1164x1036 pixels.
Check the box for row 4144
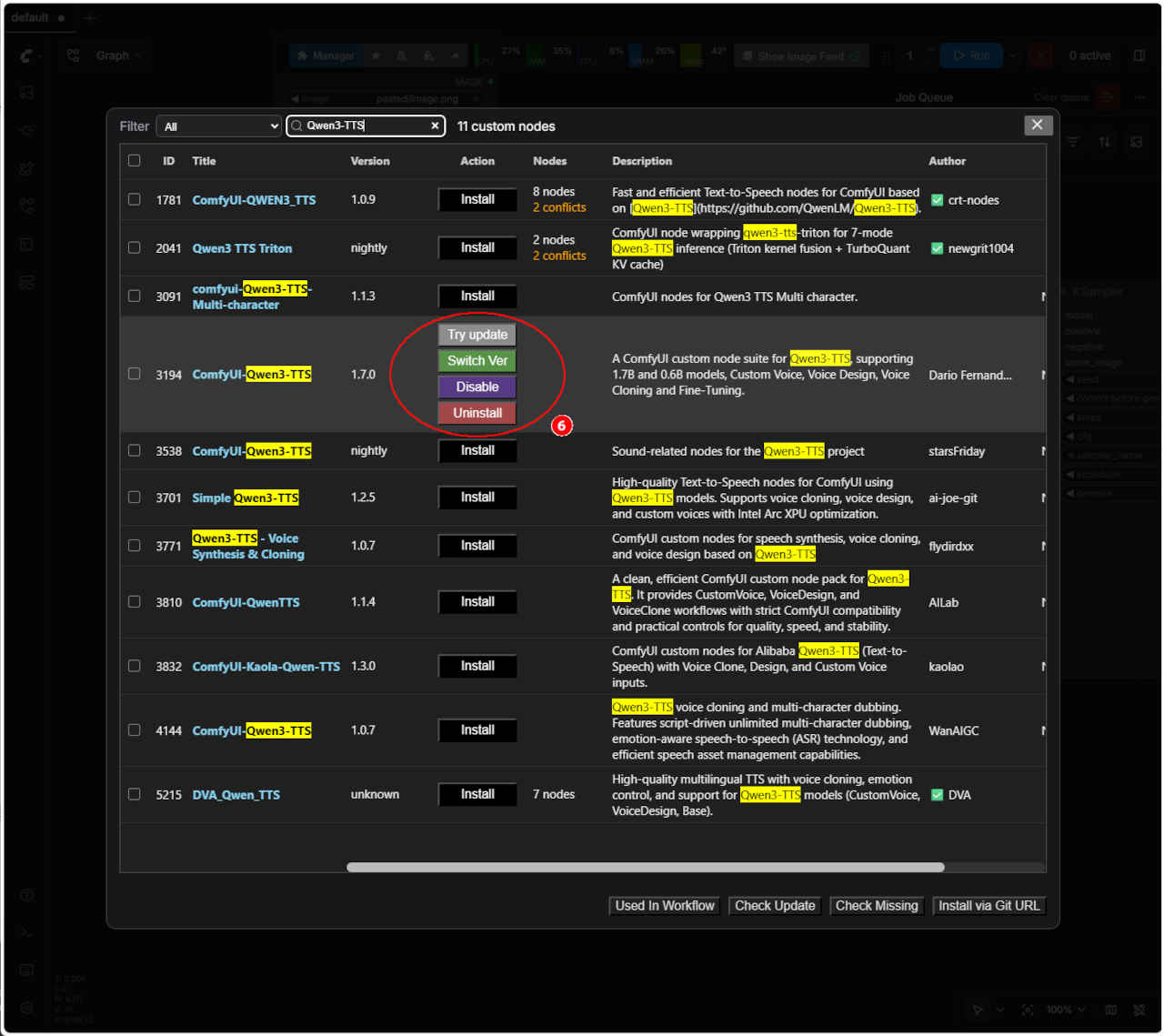pos(135,729)
